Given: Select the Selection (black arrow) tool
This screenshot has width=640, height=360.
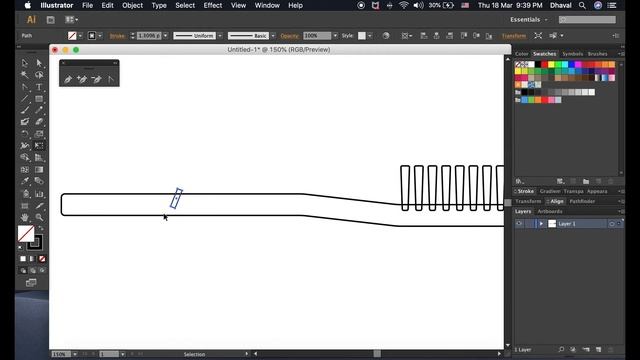Looking at the screenshot, I should (25, 63).
